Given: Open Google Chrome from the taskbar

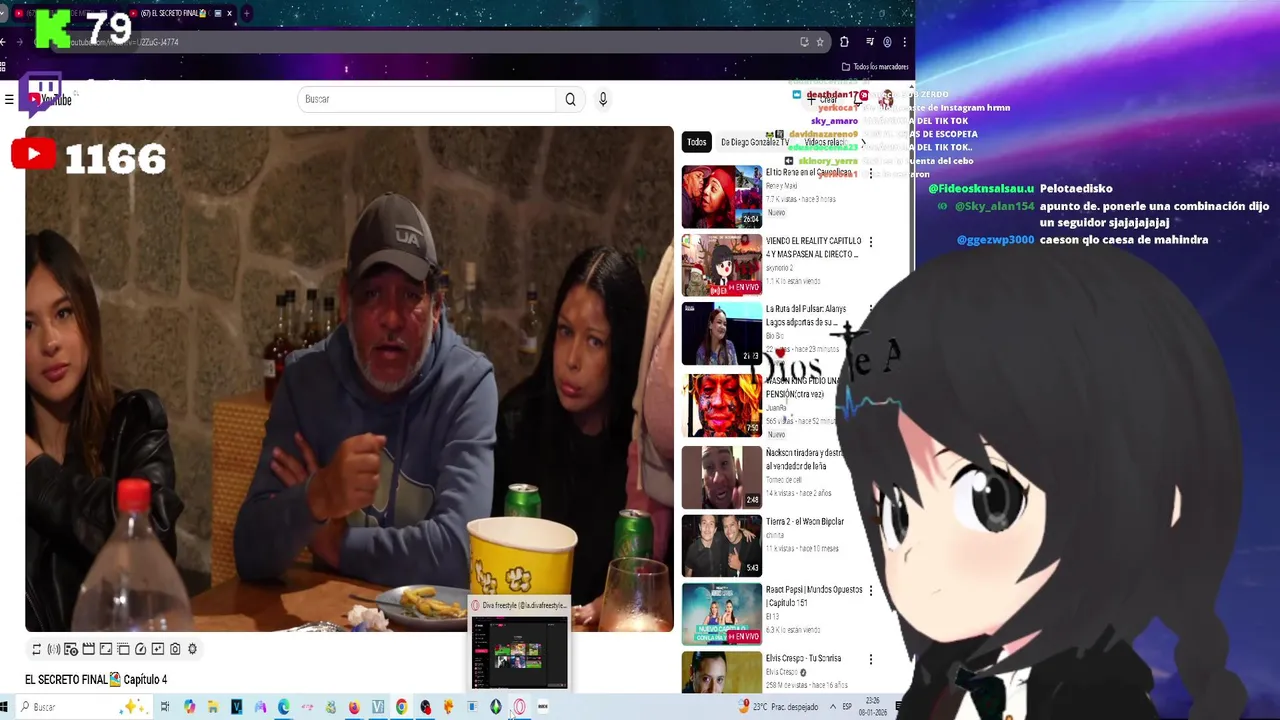Looking at the screenshot, I should click(401, 707).
